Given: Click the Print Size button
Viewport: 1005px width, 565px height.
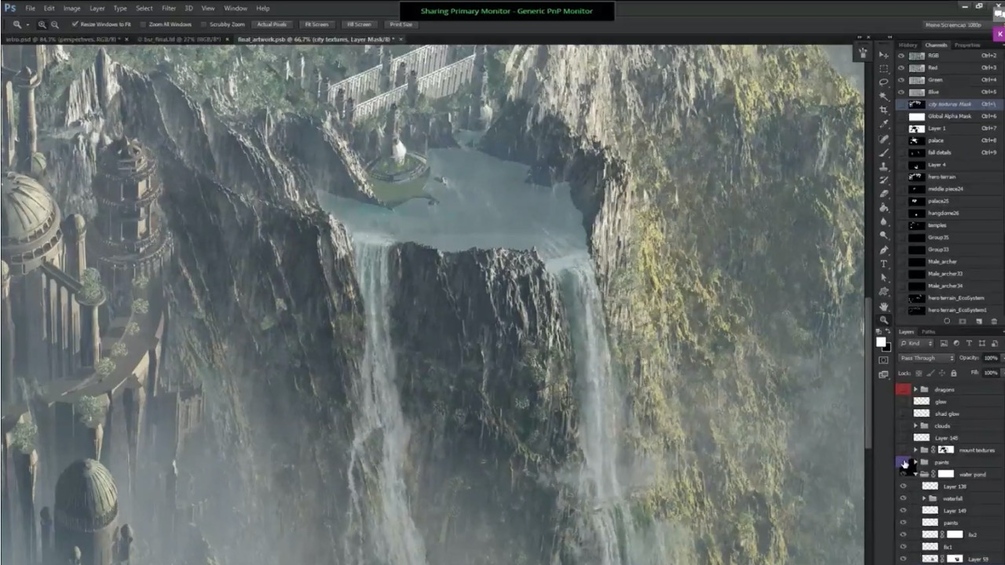Looking at the screenshot, I should [401, 24].
